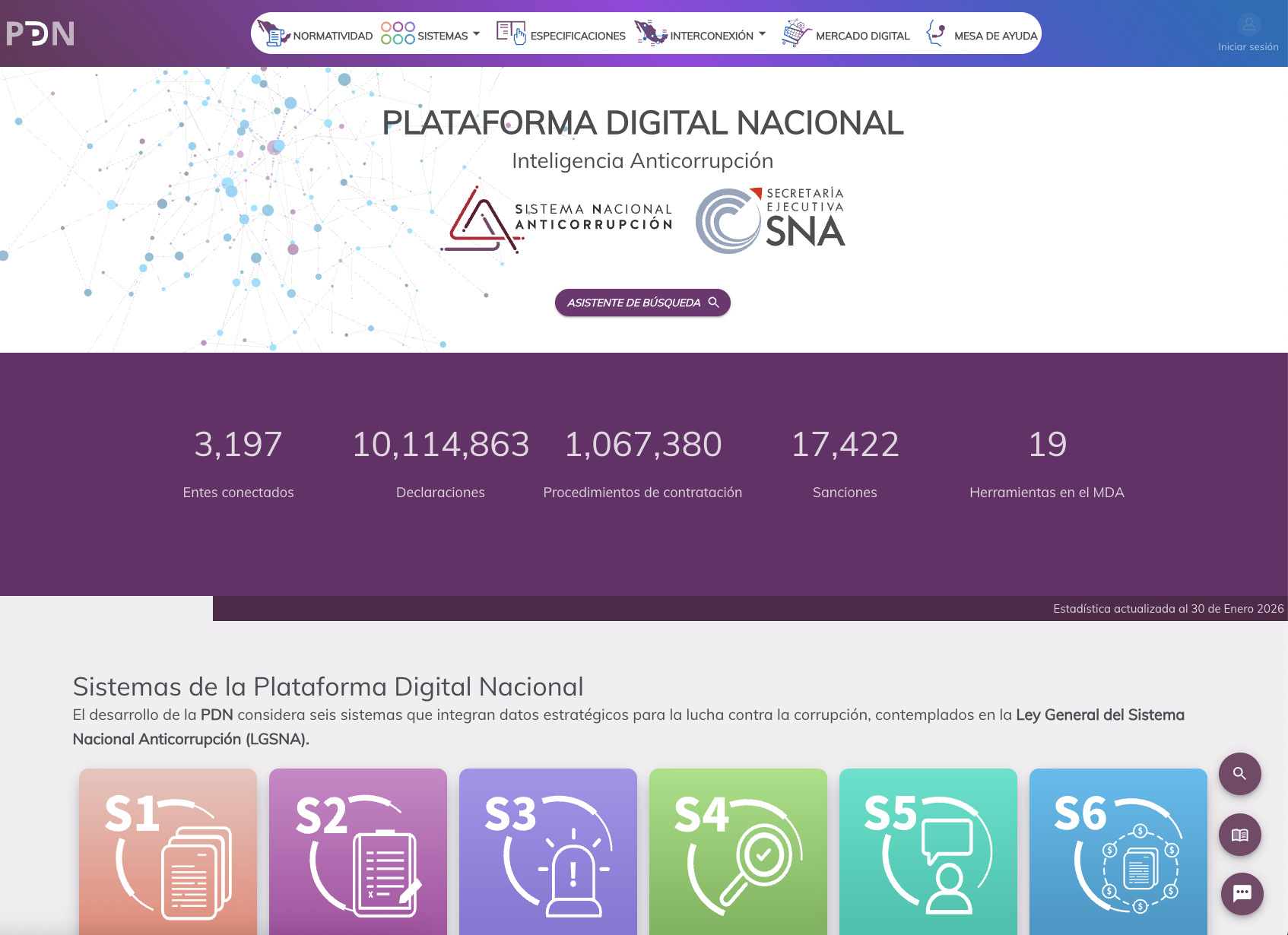
Task: Click the Secretaría Ejecutiva SNA logo
Action: click(x=770, y=220)
